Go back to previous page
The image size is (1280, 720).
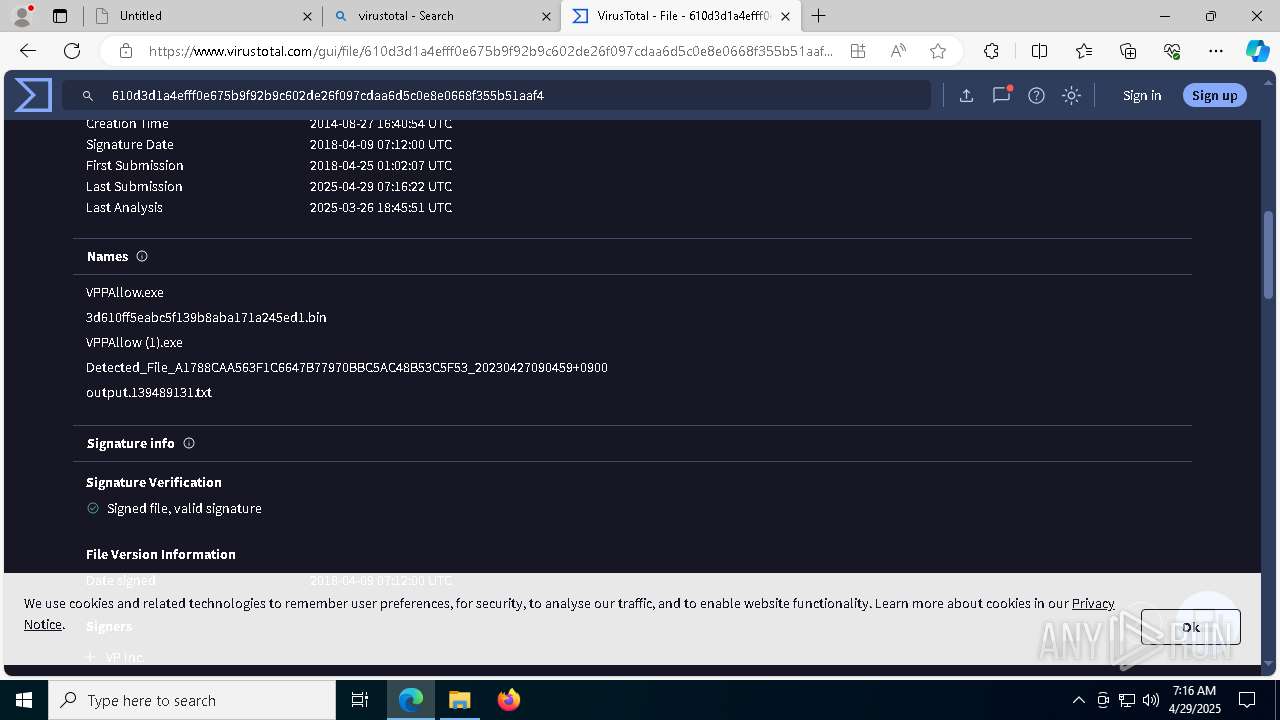click(28, 51)
